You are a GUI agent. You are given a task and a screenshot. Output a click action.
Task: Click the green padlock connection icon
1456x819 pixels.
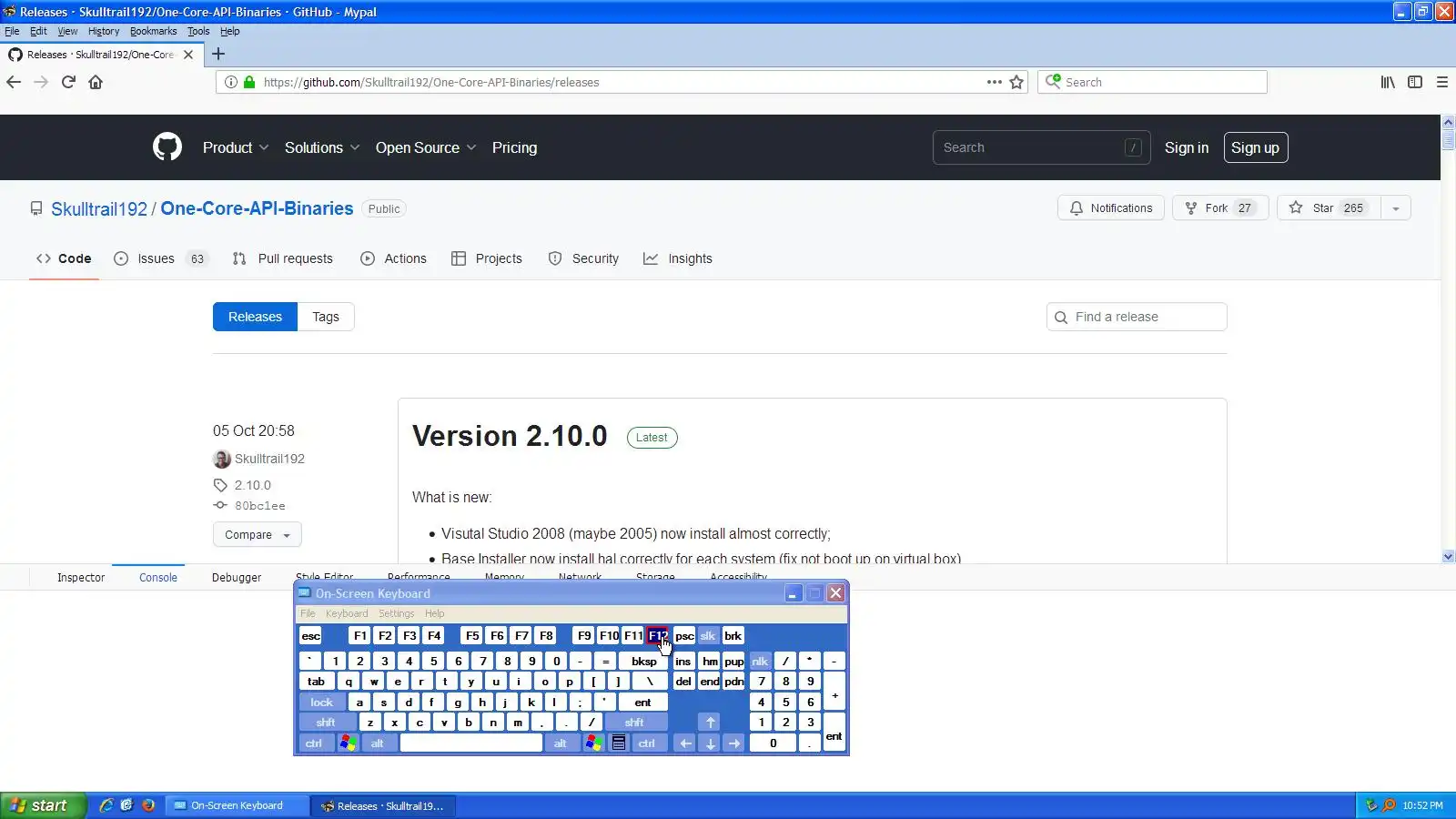[x=248, y=82]
